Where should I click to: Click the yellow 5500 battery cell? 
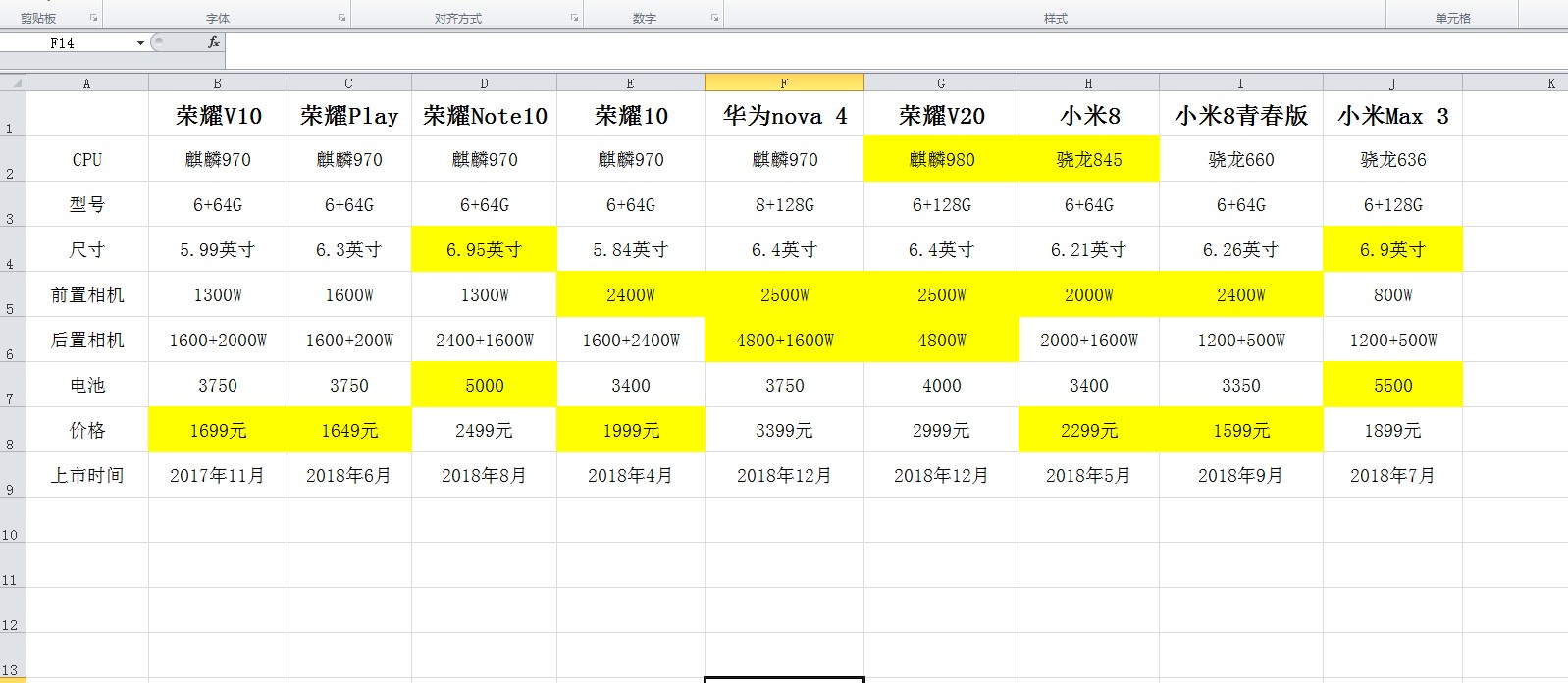pos(1393,385)
